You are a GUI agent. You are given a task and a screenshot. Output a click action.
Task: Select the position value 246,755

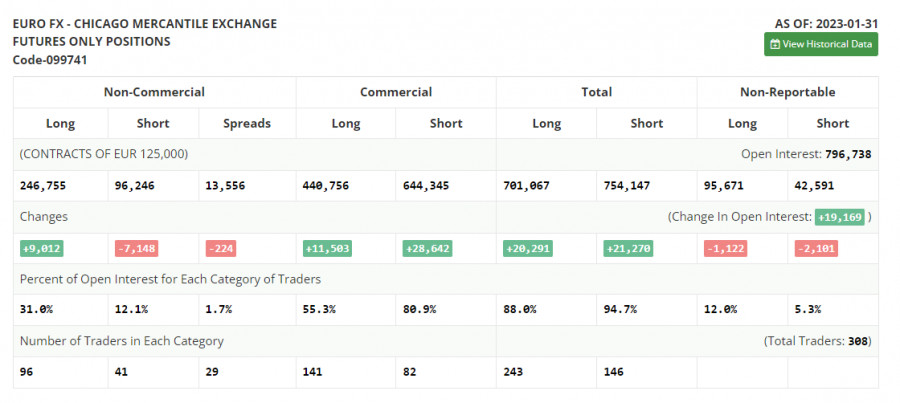(x=42, y=186)
